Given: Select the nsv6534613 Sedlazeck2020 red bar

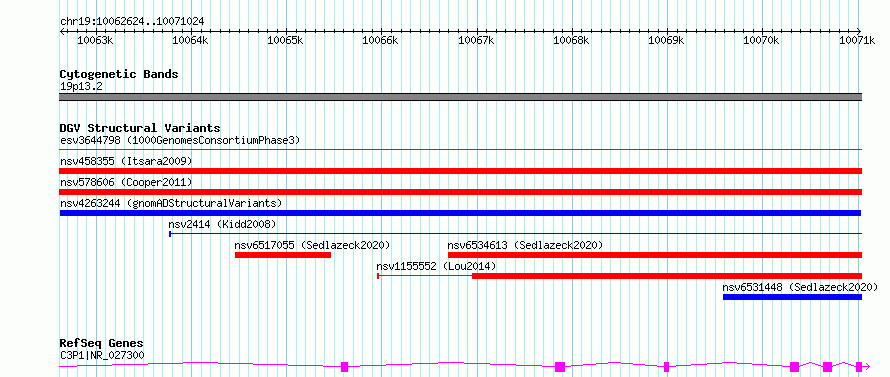Looking at the screenshot, I should [x=655, y=255].
